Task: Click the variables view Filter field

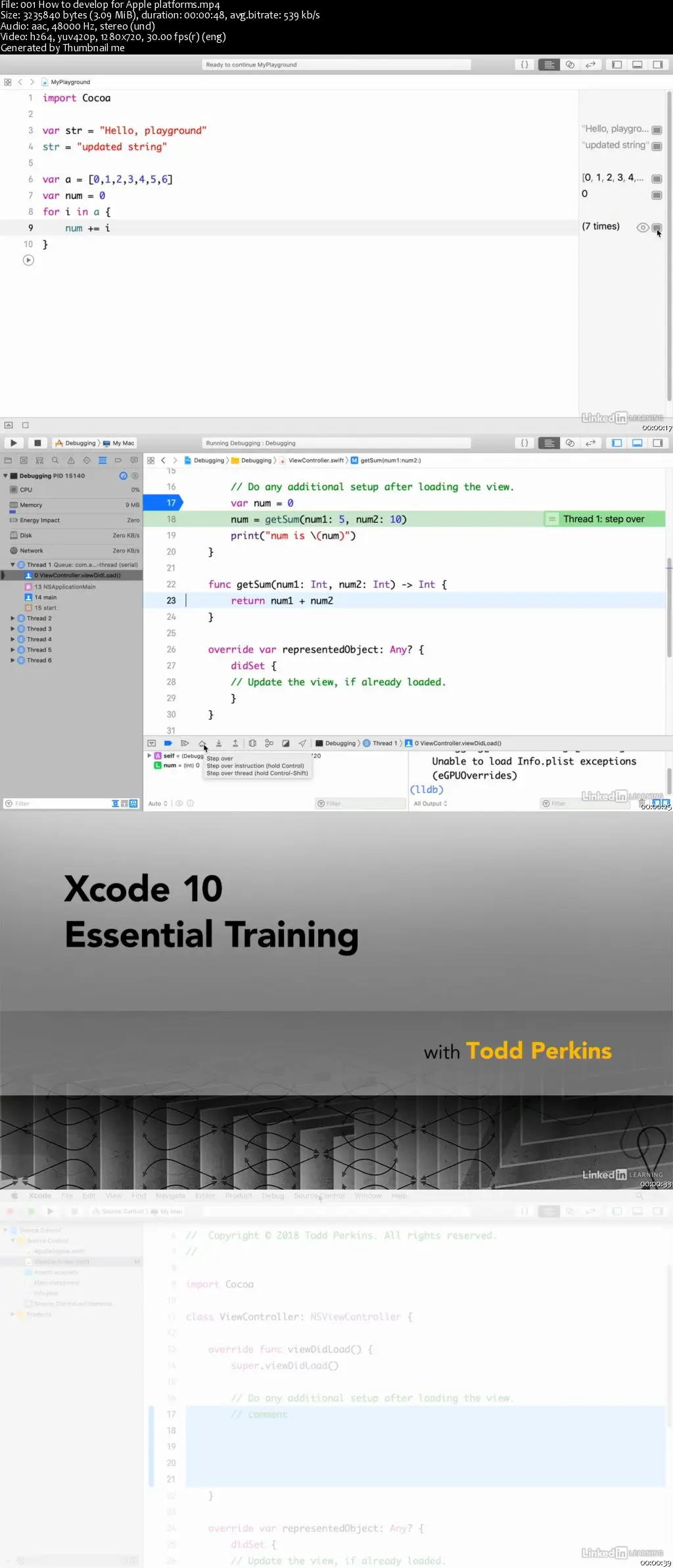Action: click(361, 803)
